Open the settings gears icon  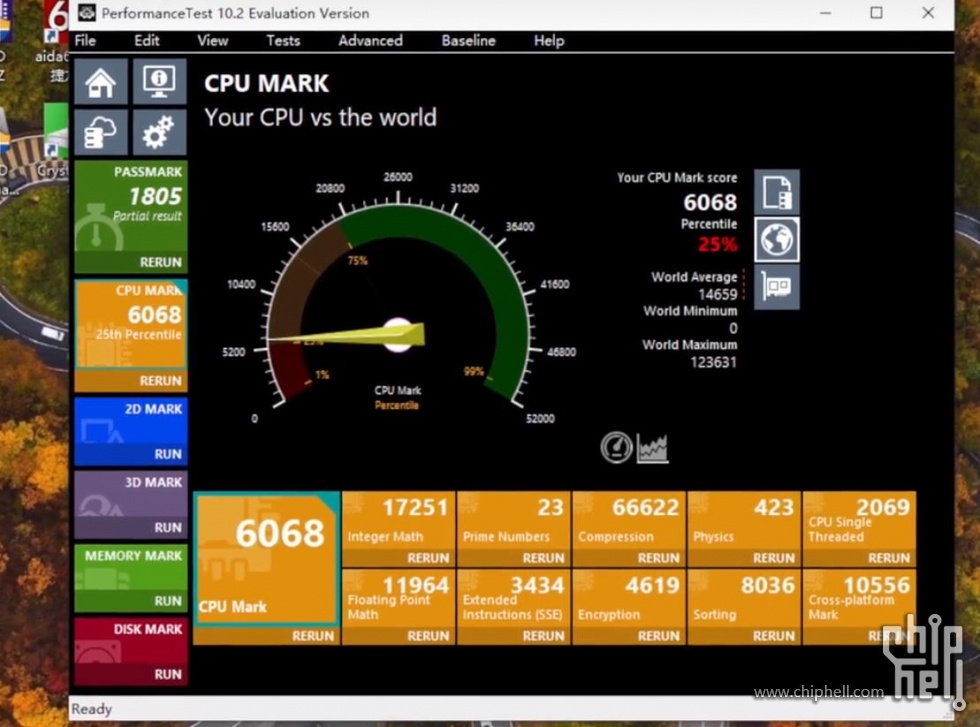tap(159, 133)
